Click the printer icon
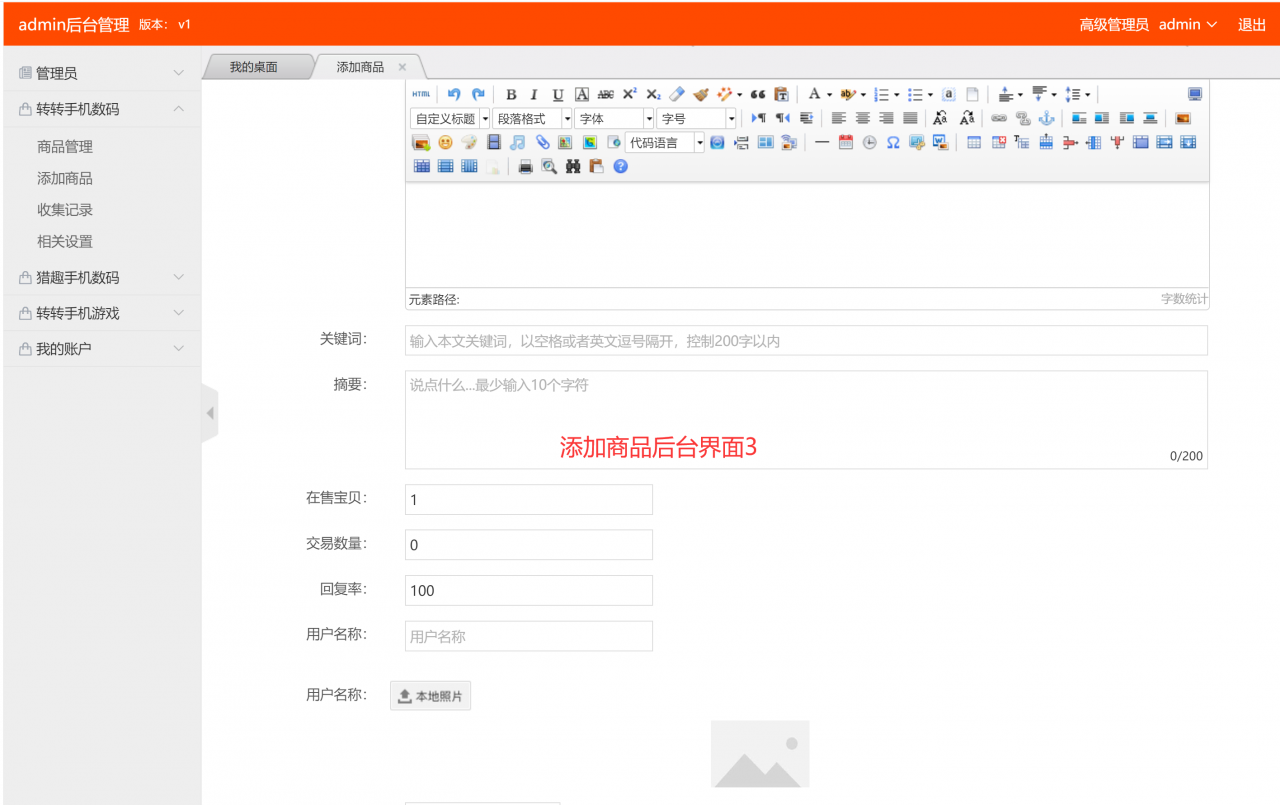Screen dimensions: 1280x805 525,167
